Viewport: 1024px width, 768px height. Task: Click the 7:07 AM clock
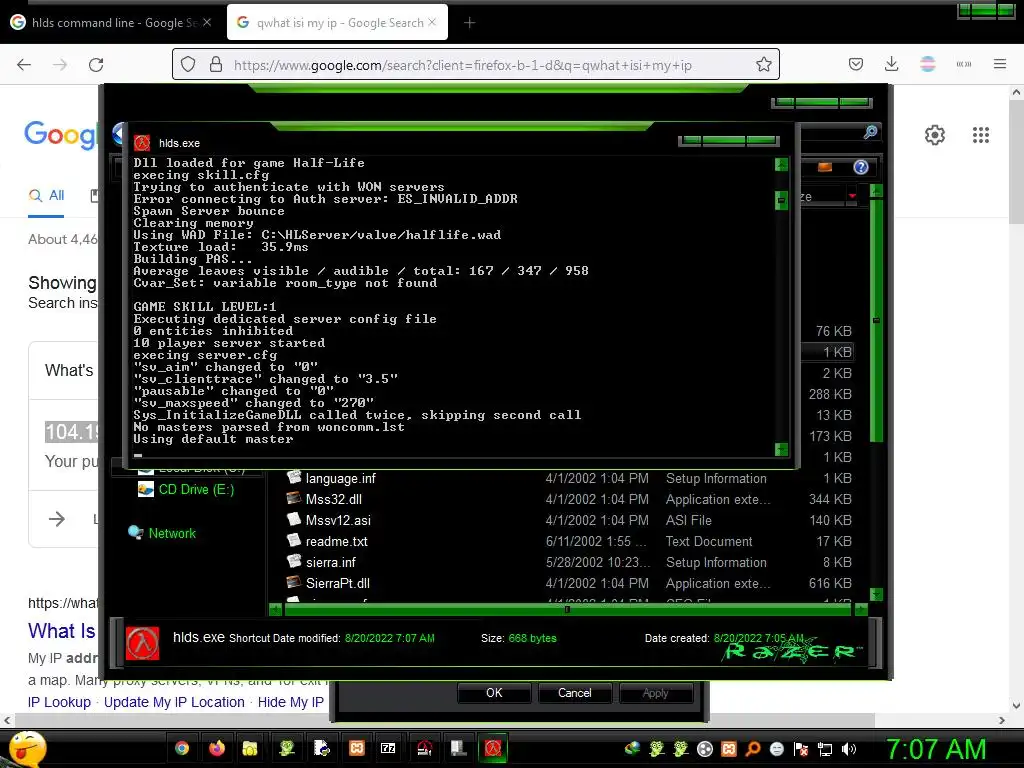pyautogui.click(x=936, y=750)
